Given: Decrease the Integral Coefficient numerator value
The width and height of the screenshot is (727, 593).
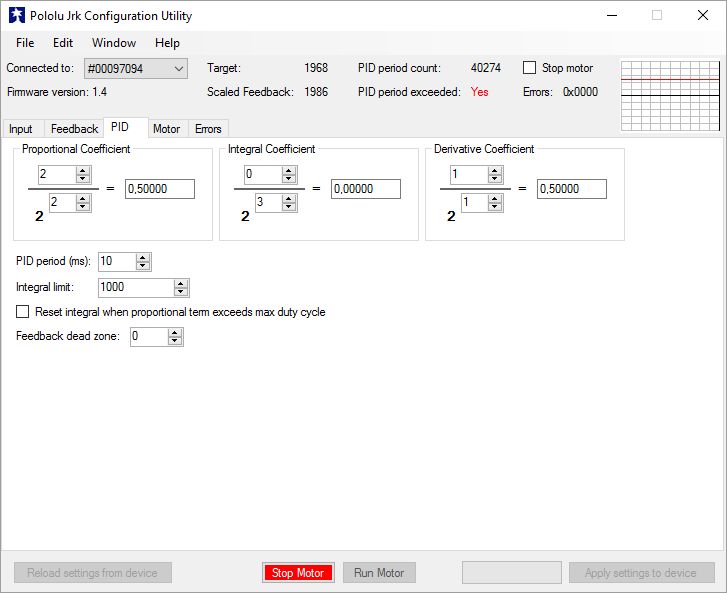Looking at the screenshot, I should point(289,179).
